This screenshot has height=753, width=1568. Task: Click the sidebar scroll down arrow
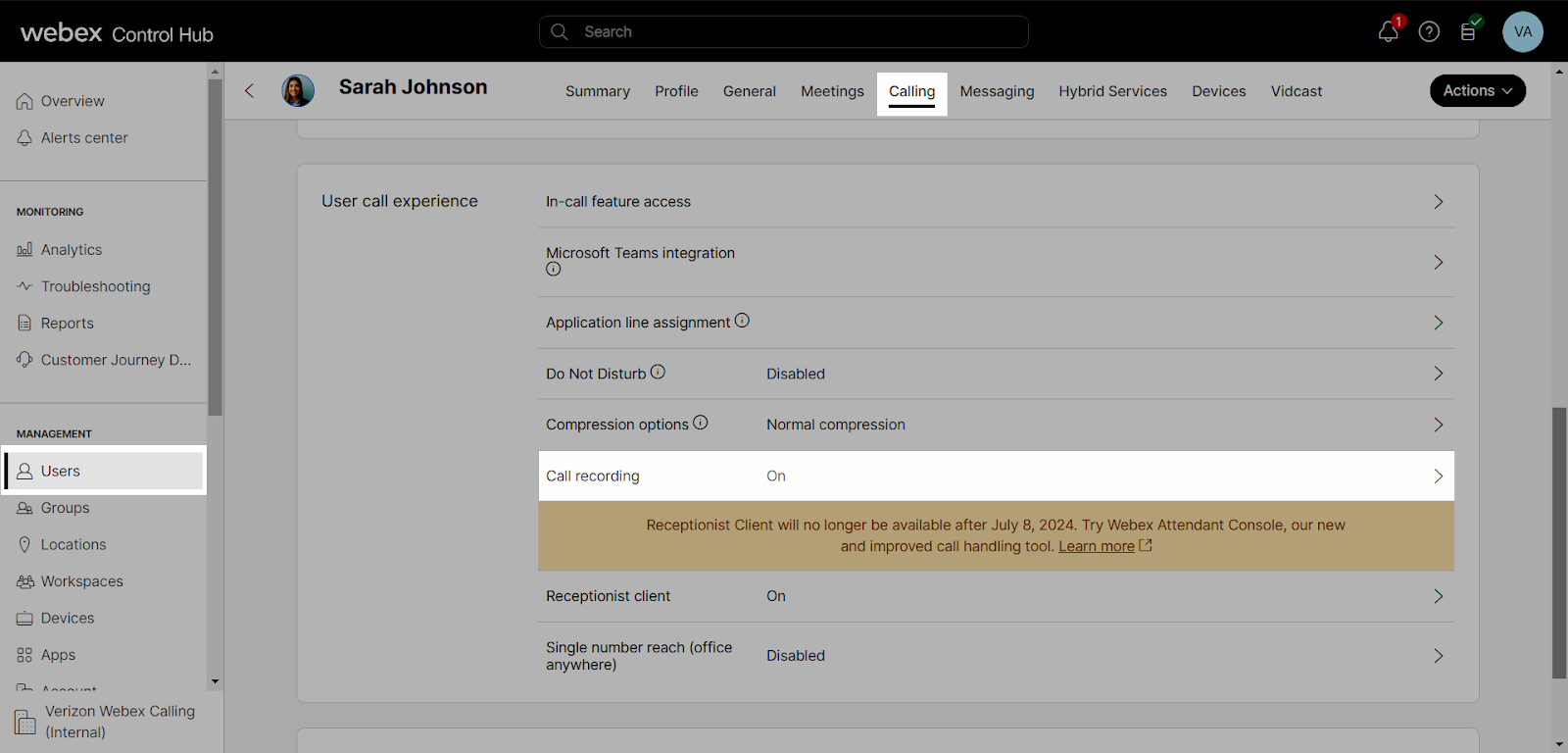coord(215,681)
